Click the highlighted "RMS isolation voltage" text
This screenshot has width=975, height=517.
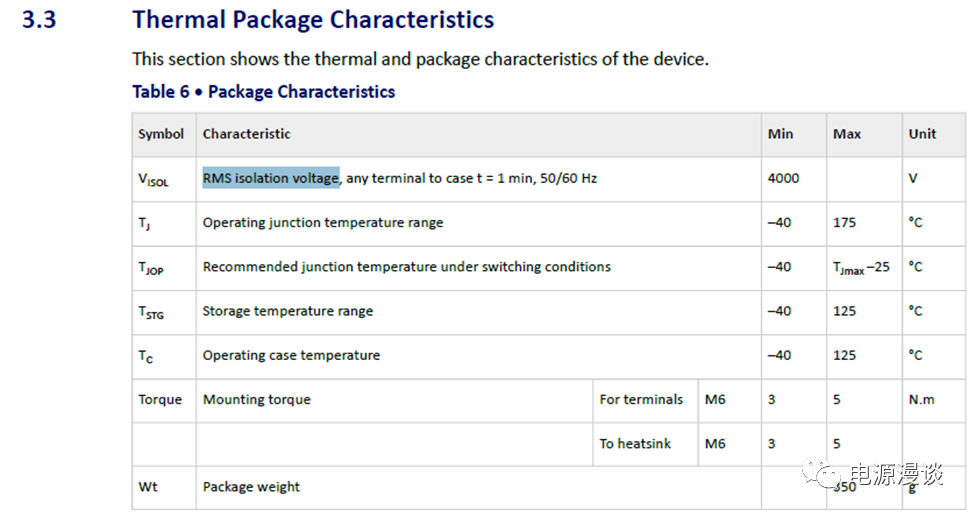coord(271,178)
